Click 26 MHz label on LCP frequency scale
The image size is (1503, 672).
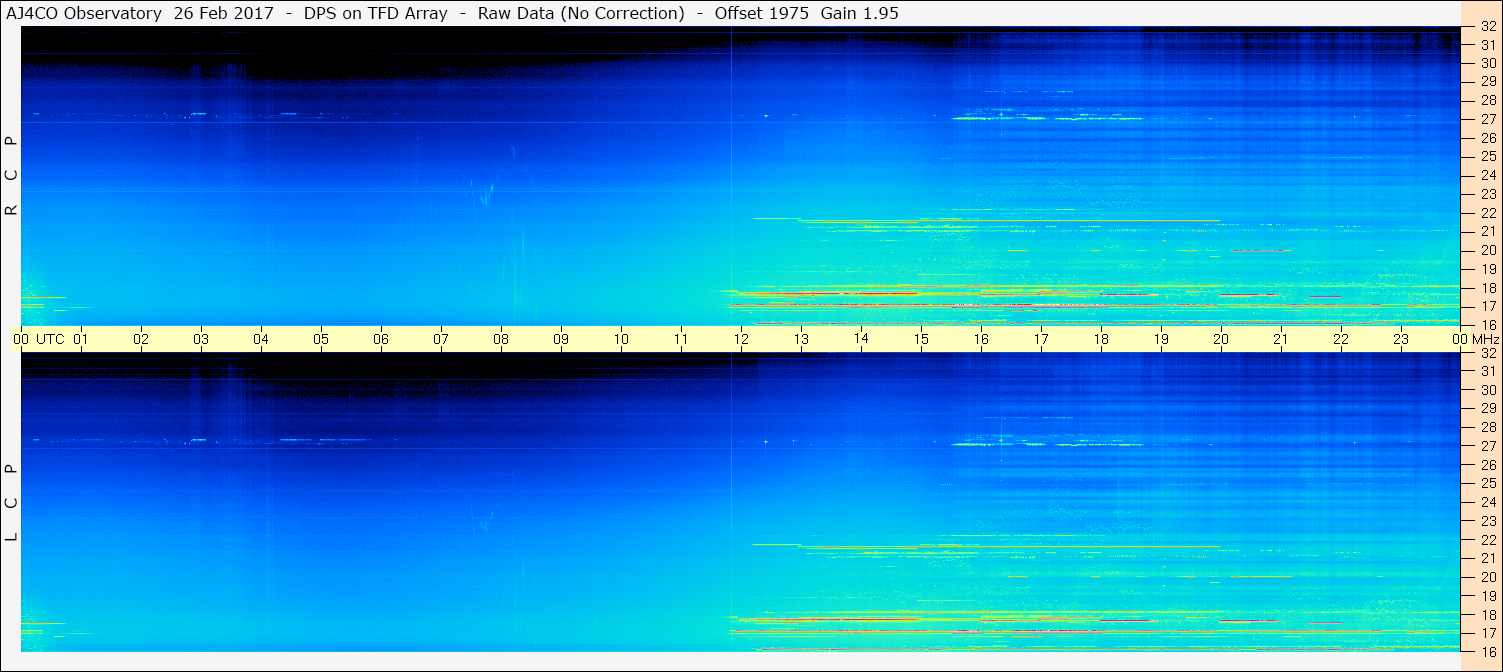(1487, 465)
